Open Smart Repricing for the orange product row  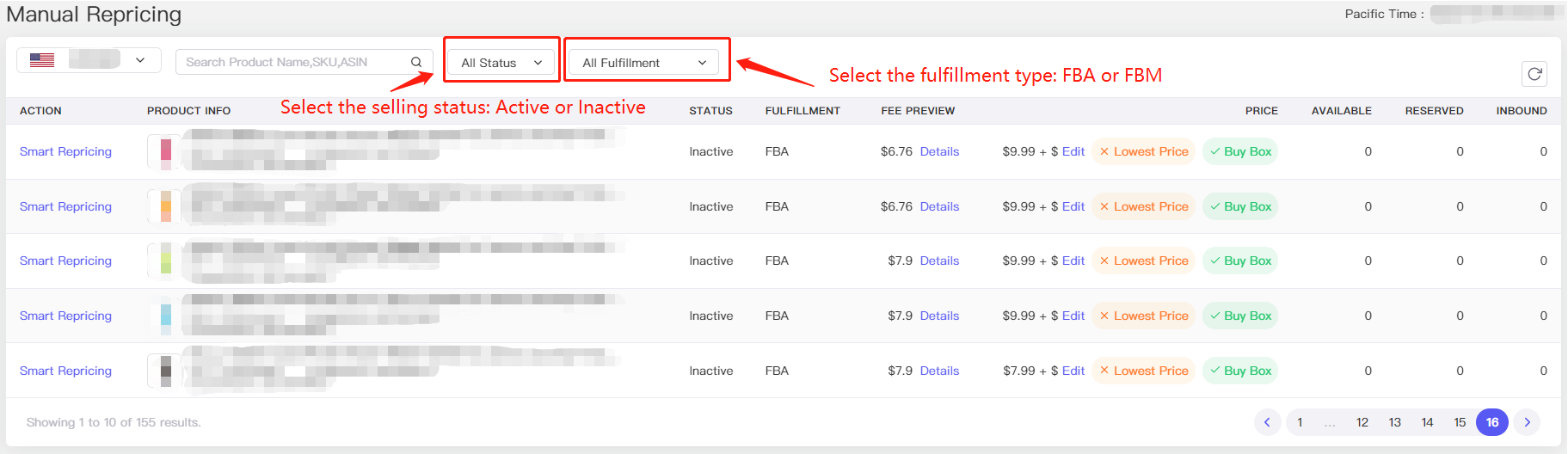[65, 206]
